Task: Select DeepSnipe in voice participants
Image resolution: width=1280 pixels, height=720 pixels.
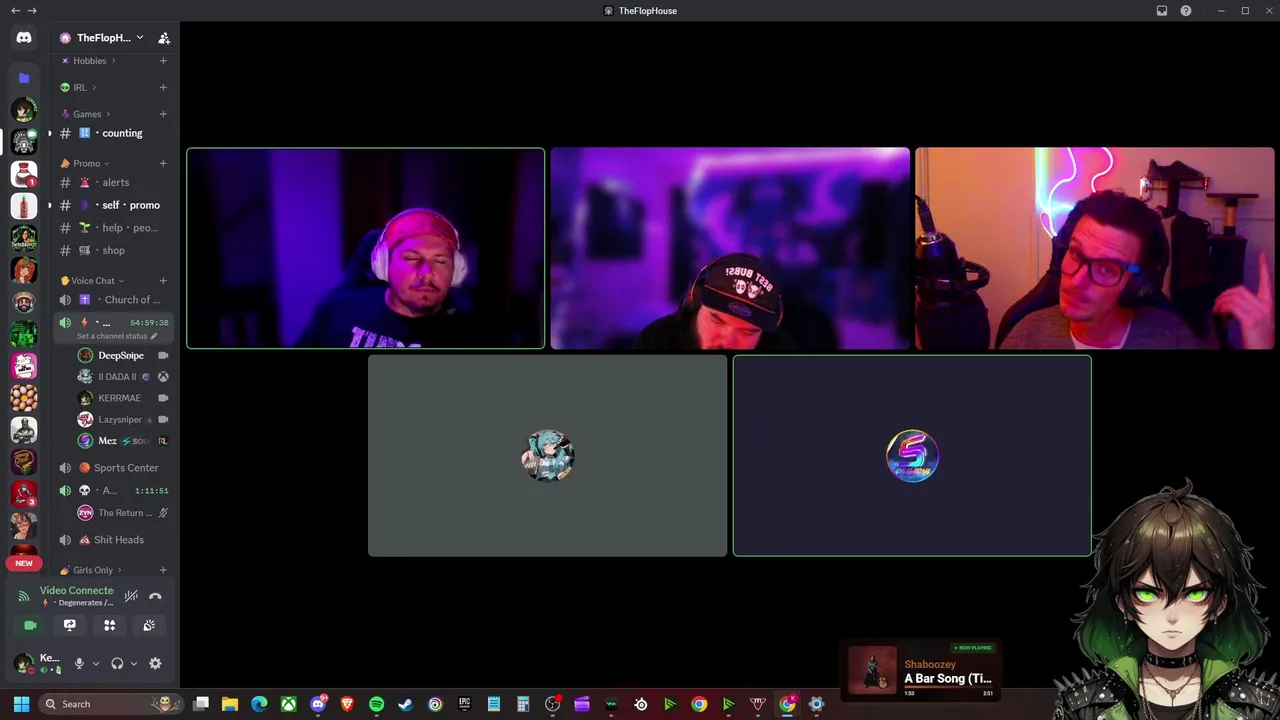Action: [x=121, y=356]
